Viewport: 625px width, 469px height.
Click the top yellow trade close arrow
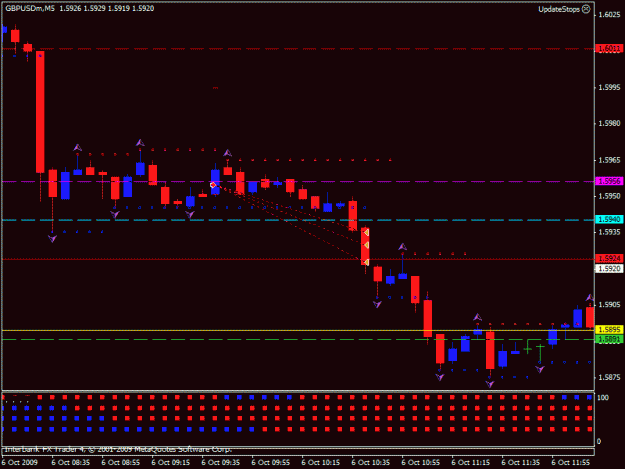366,232
